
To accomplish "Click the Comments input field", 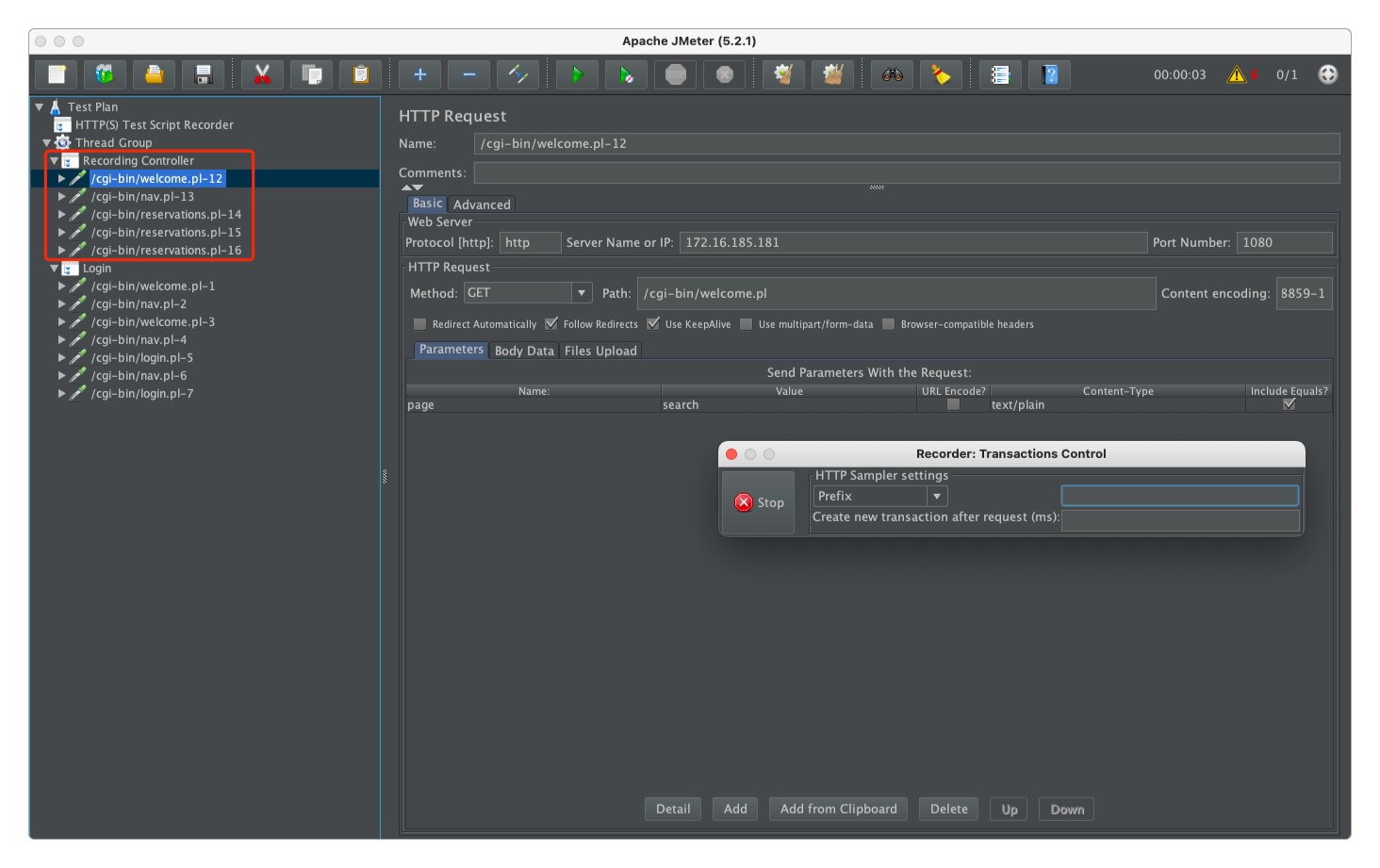I will tap(907, 172).
